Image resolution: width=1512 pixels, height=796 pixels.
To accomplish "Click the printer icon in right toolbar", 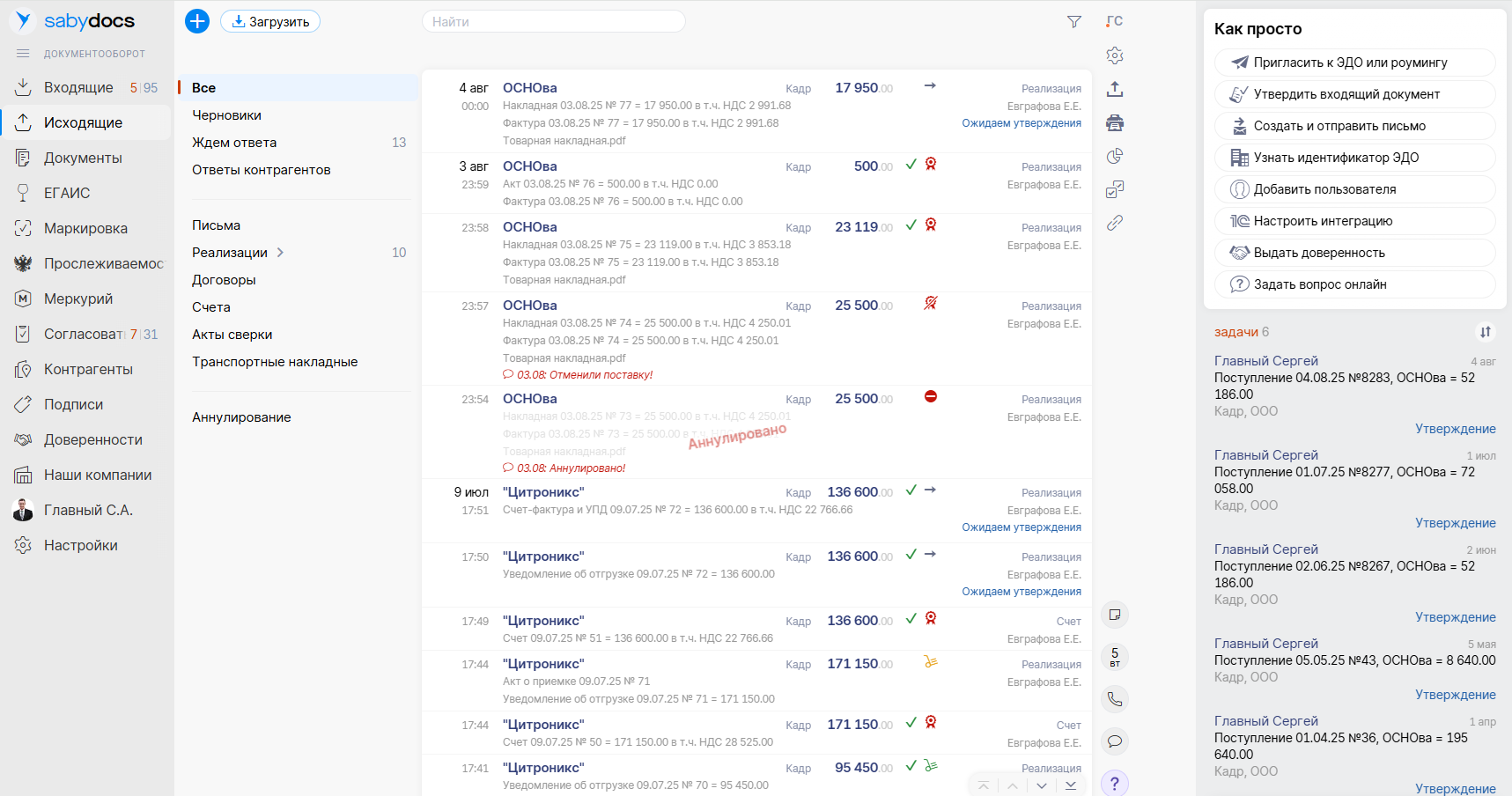I will pos(1115,122).
